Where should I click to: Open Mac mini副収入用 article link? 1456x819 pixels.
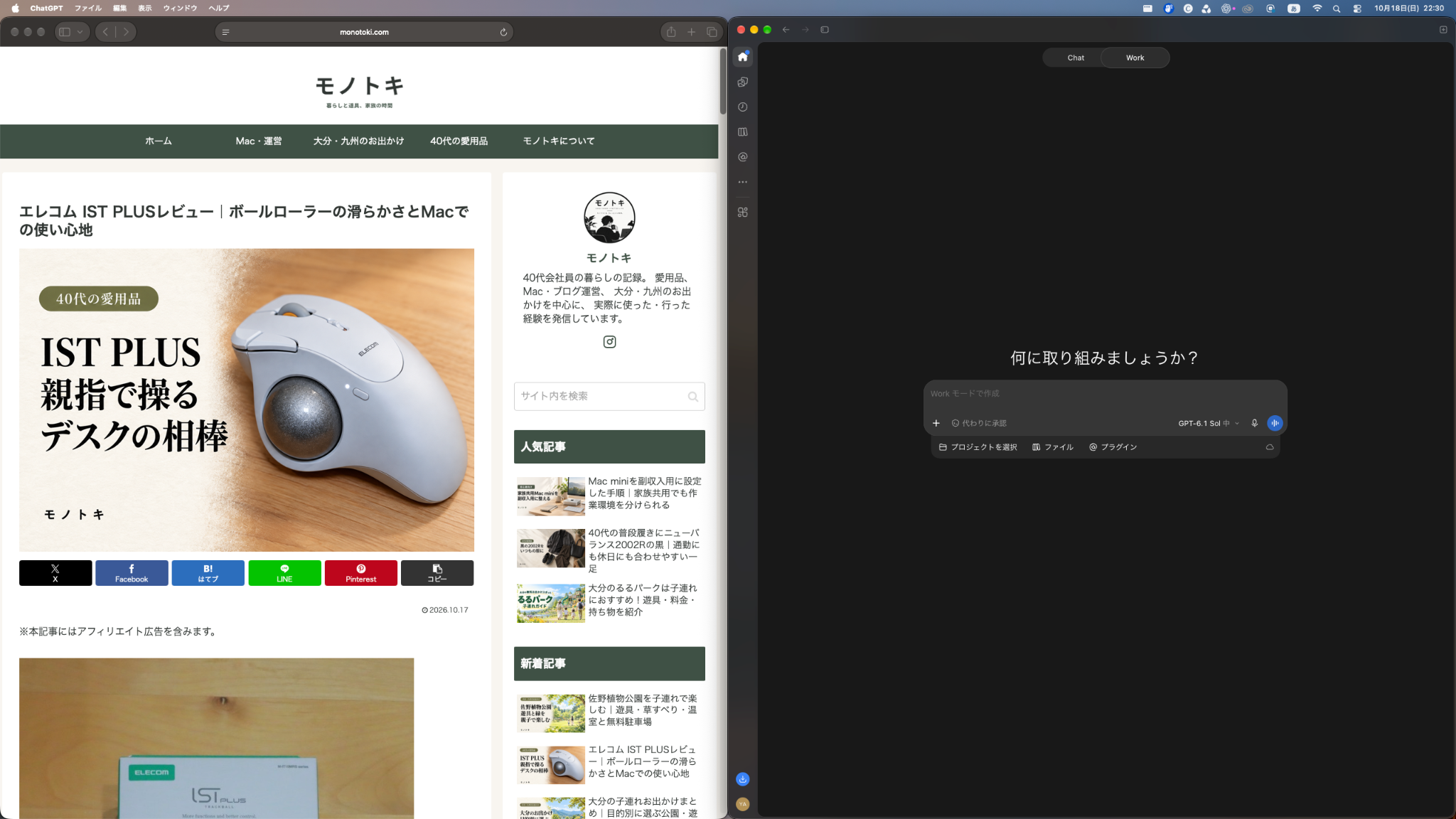point(645,493)
